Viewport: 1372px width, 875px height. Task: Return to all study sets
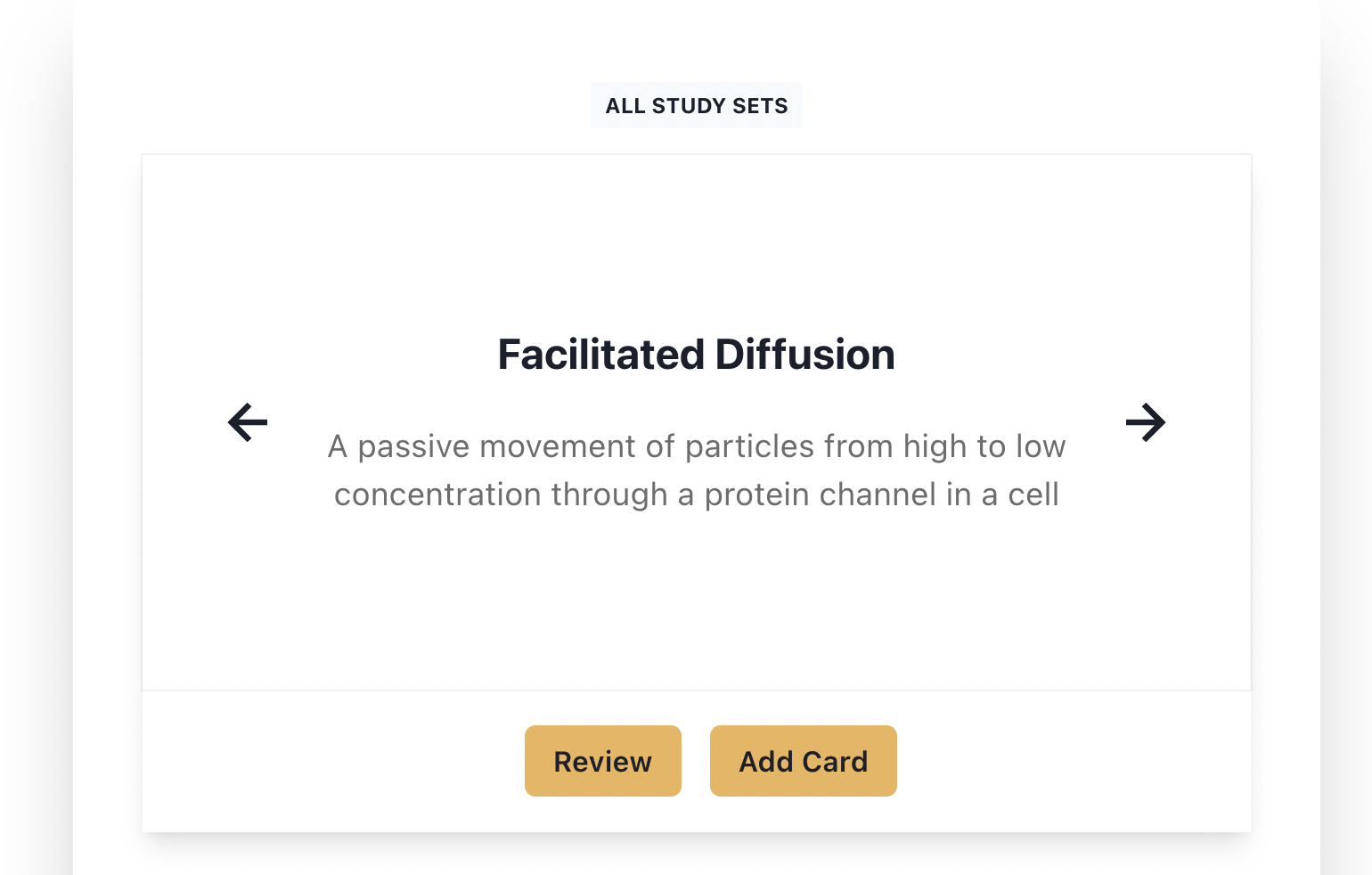pos(696,106)
